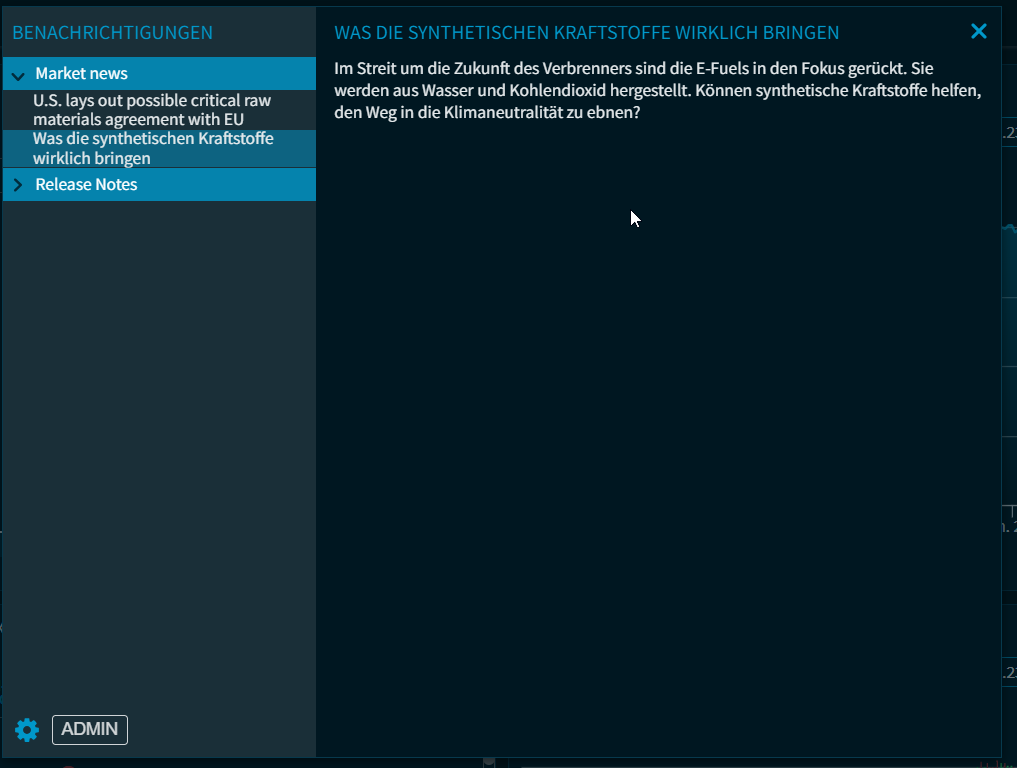Viewport: 1017px width, 768px height.
Task: Click the article paragraph starting with Im Streit
Action: (655, 90)
